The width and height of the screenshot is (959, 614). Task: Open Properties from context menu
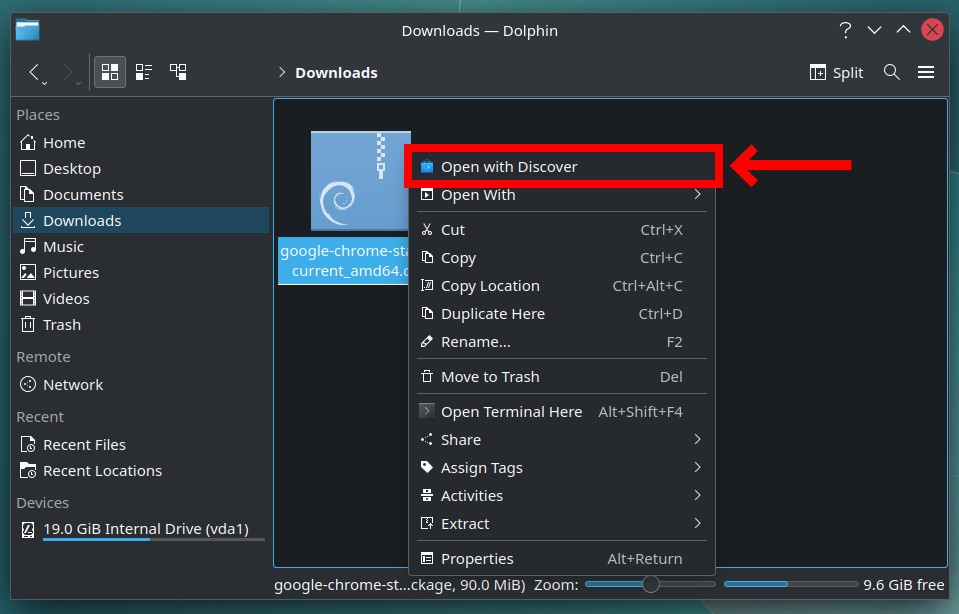[x=561, y=558]
